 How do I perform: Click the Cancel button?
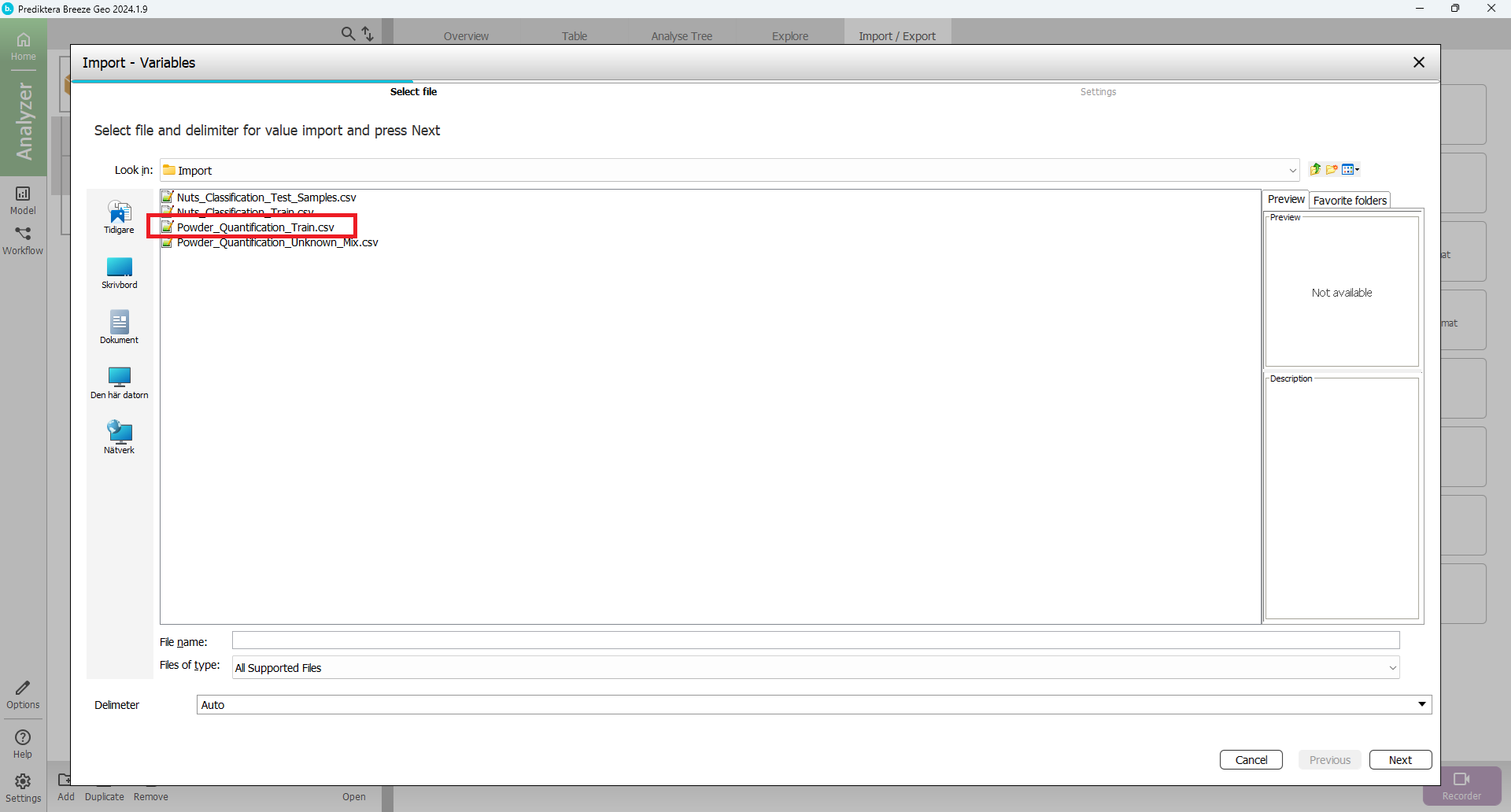1251,759
